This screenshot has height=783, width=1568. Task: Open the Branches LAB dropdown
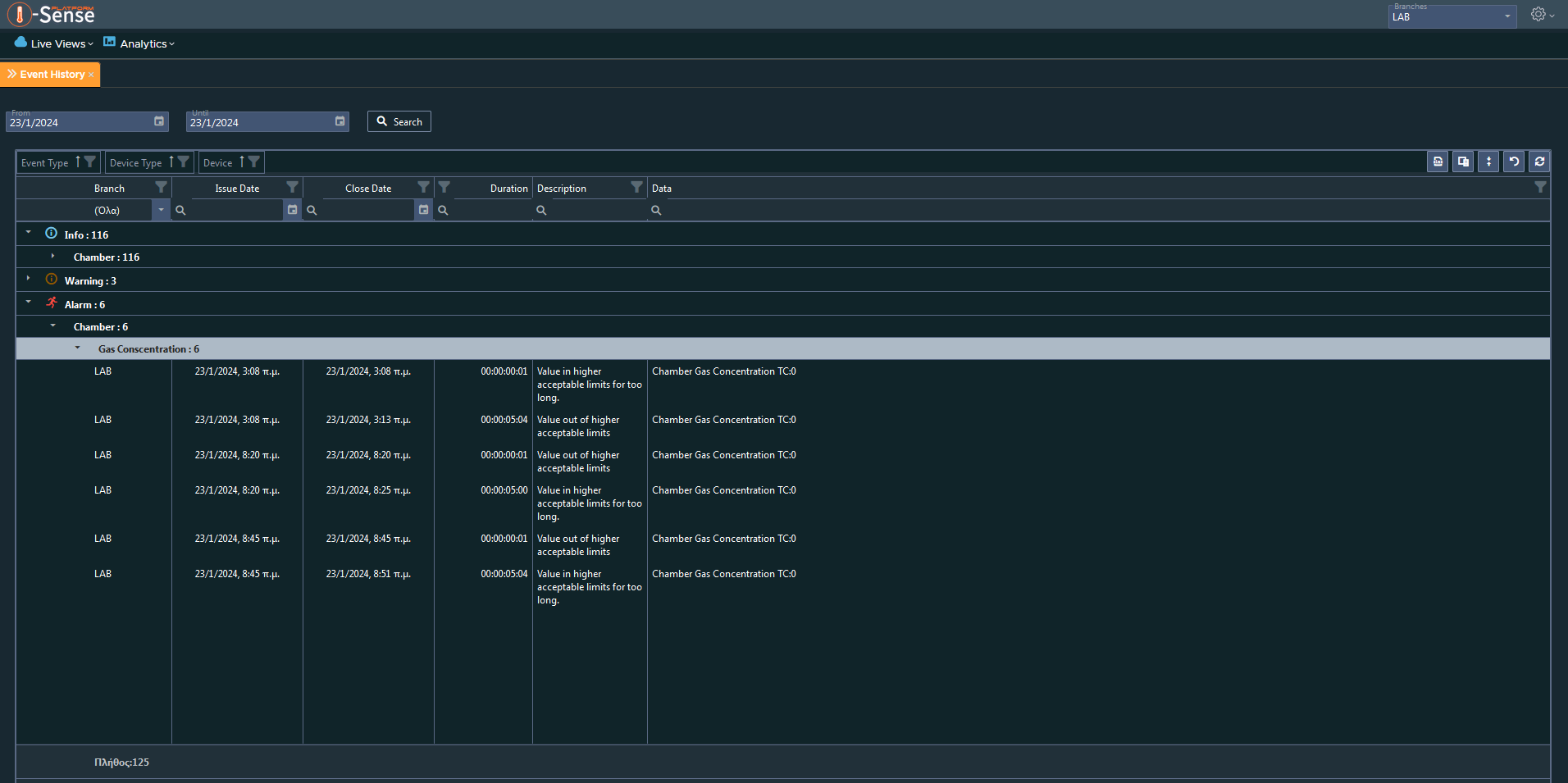(x=1452, y=16)
